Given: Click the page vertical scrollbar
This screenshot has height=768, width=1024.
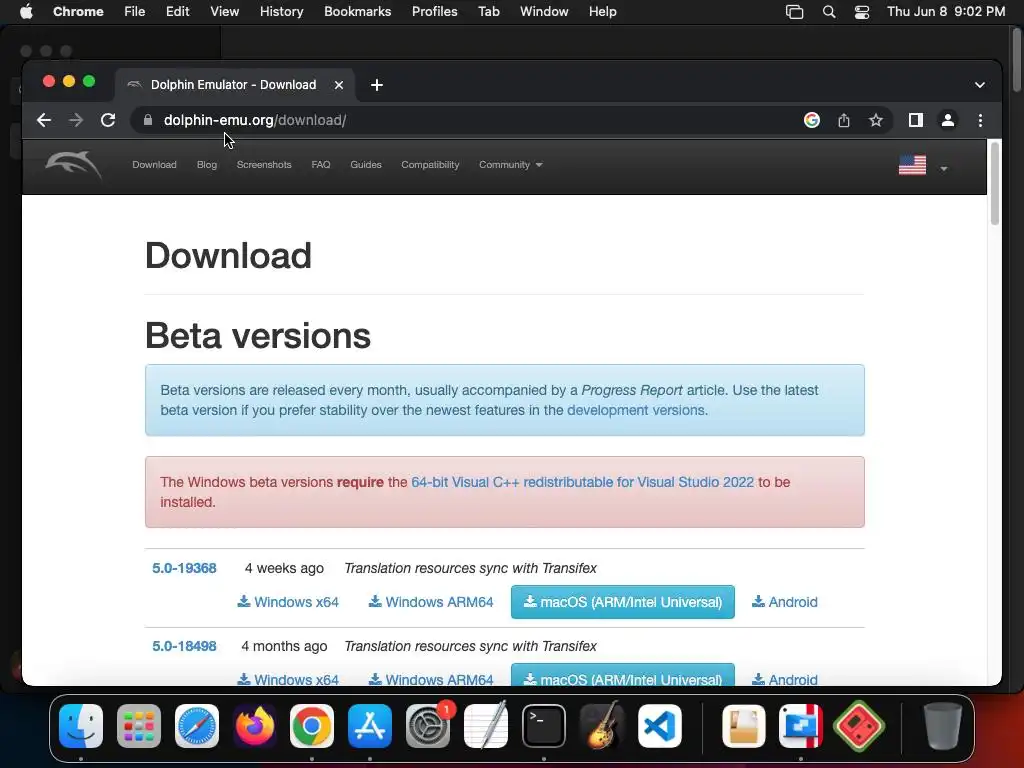Looking at the screenshot, I should [x=995, y=184].
